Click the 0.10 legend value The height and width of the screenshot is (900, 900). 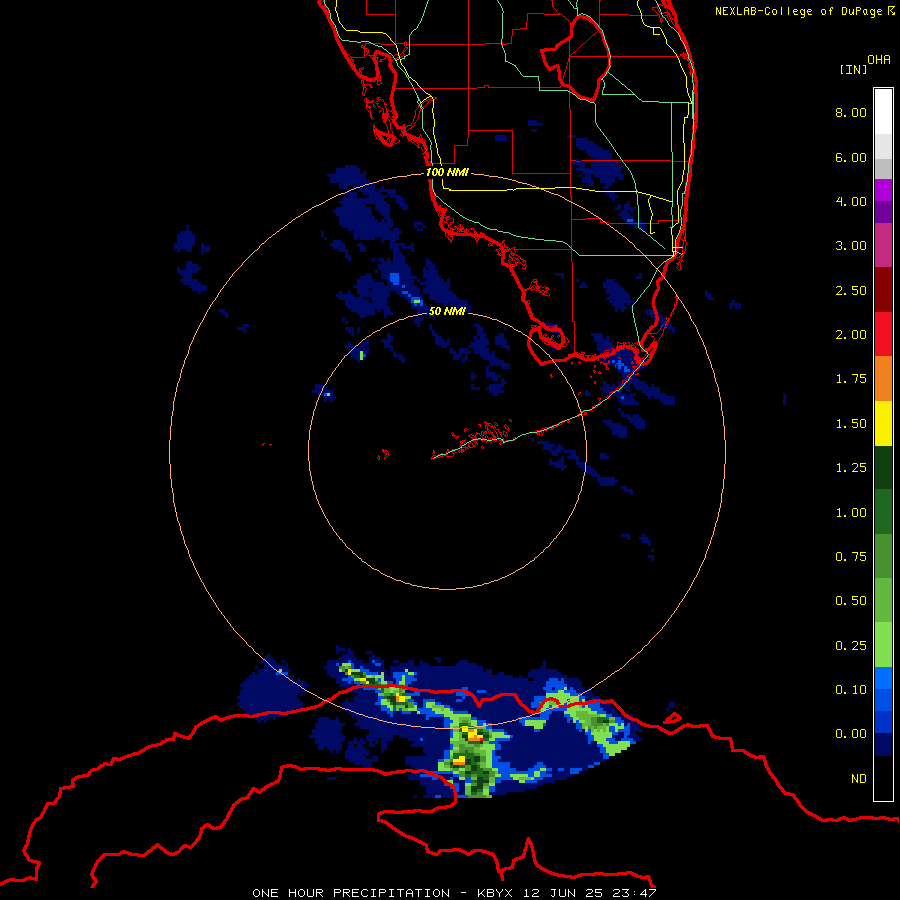[x=851, y=690]
